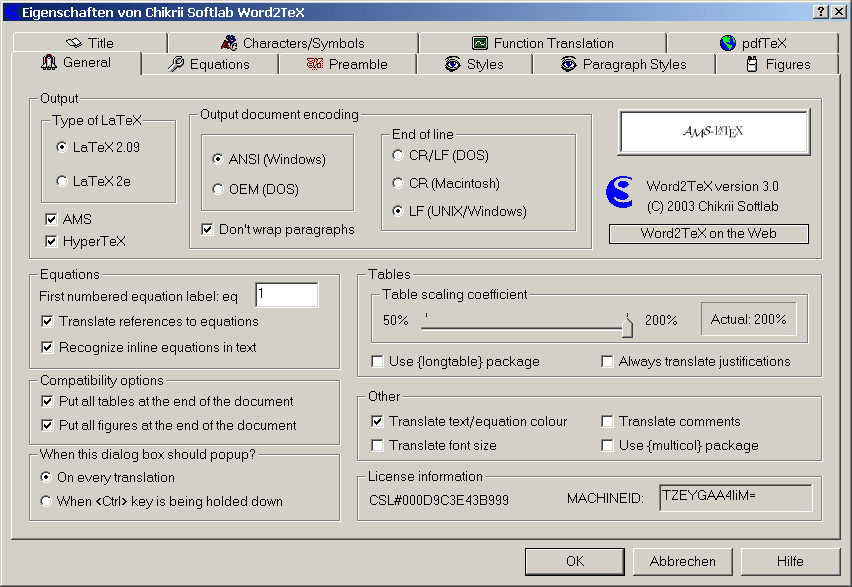852x587 pixels.
Task: Switch to the Characters/Symbols tab
Action: pyautogui.click(x=293, y=43)
